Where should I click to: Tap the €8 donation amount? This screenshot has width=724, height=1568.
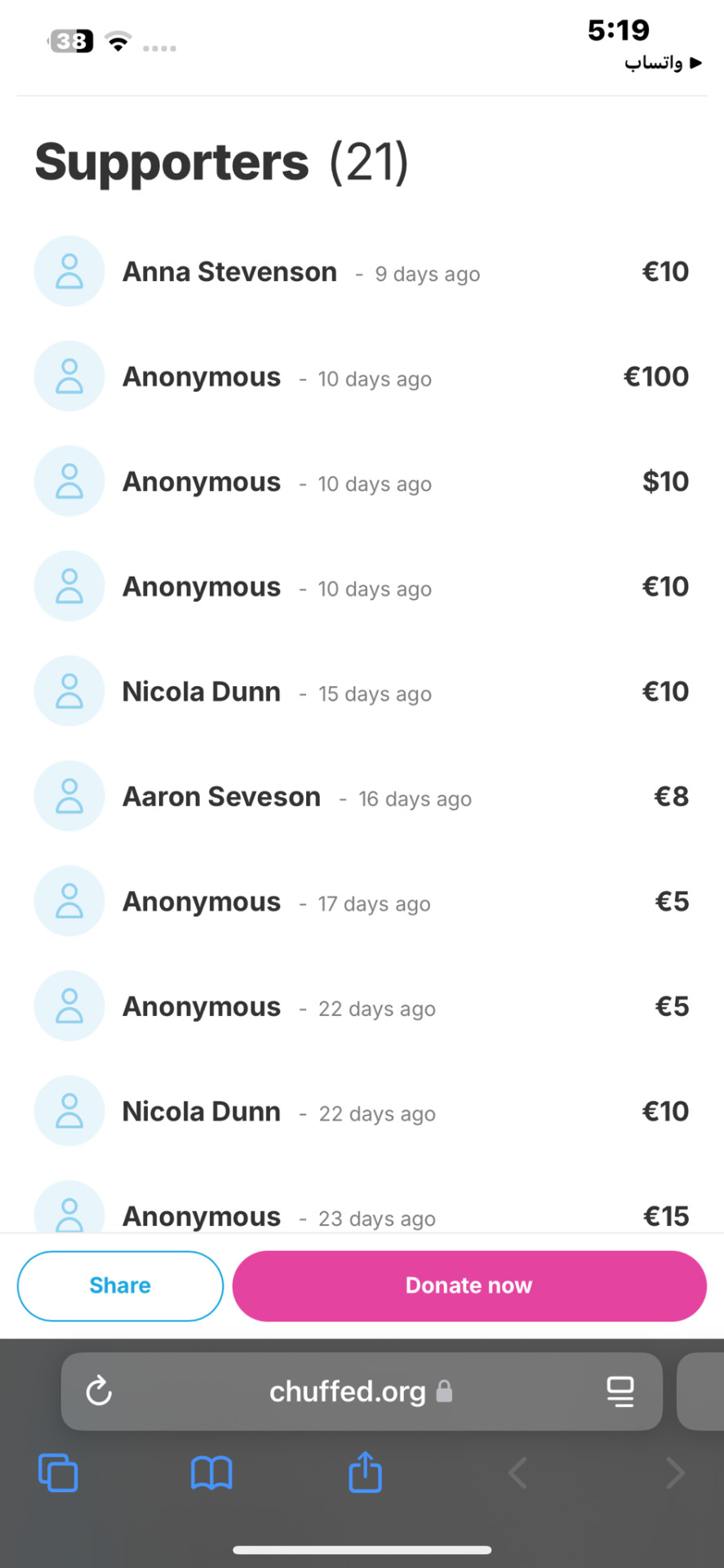coord(672,796)
